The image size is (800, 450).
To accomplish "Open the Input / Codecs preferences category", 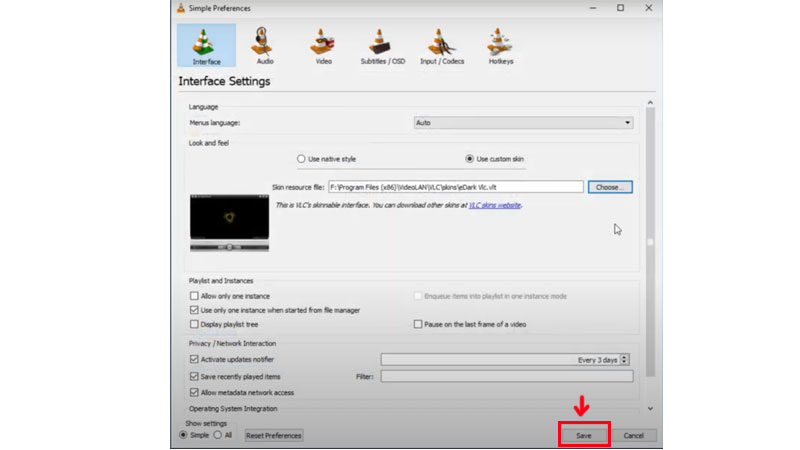I will 442,45.
